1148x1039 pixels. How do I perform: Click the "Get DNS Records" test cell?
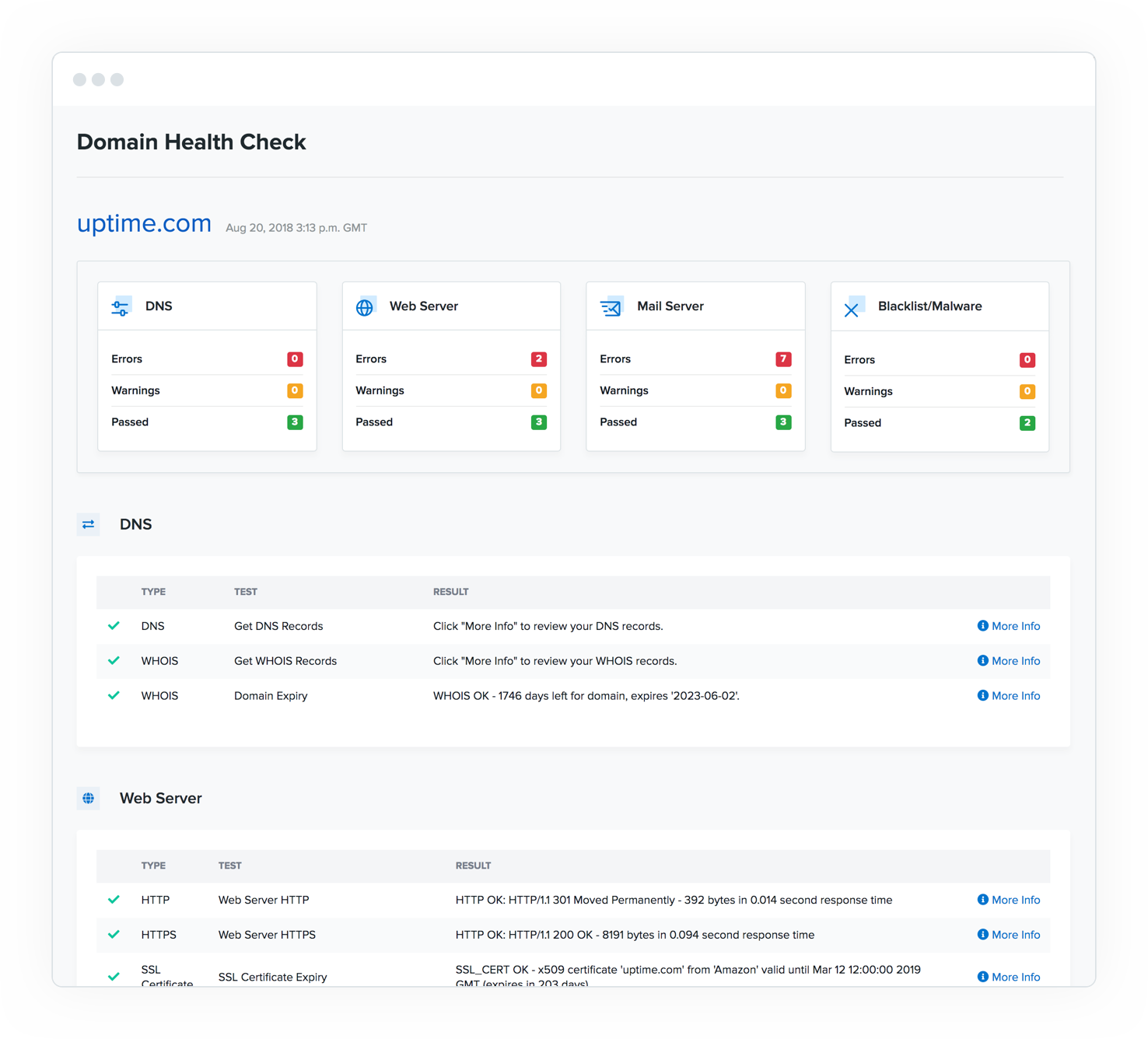pos(278,626)
